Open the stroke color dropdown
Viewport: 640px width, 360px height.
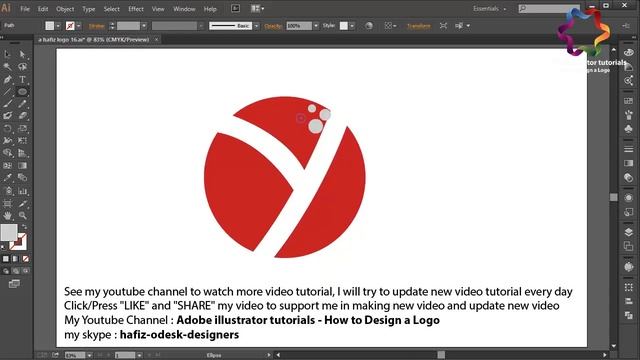coord(78,26)
